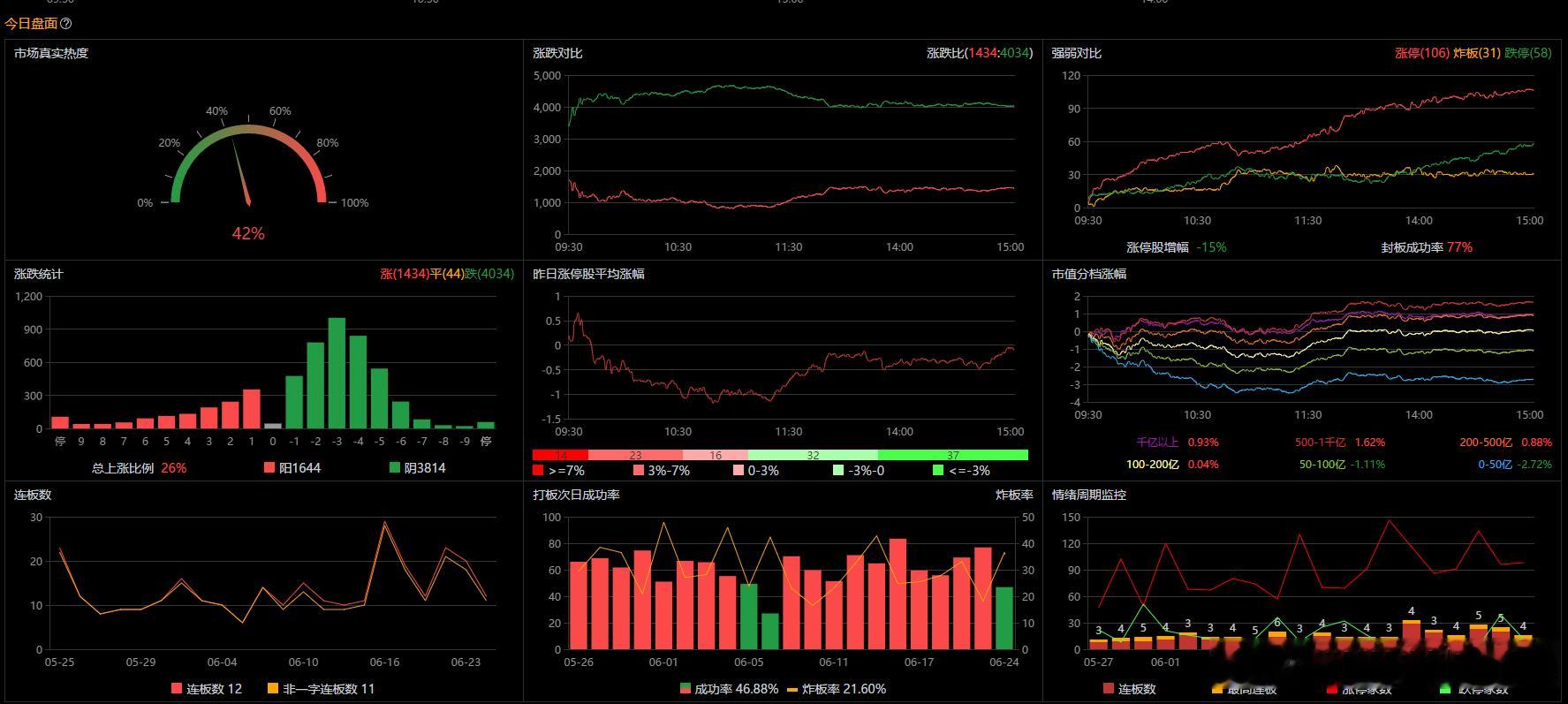Toggle the 连板数 12 legend entry
Screen dimensions: 1568x704
pyautogui.click(x=207, y=688)
